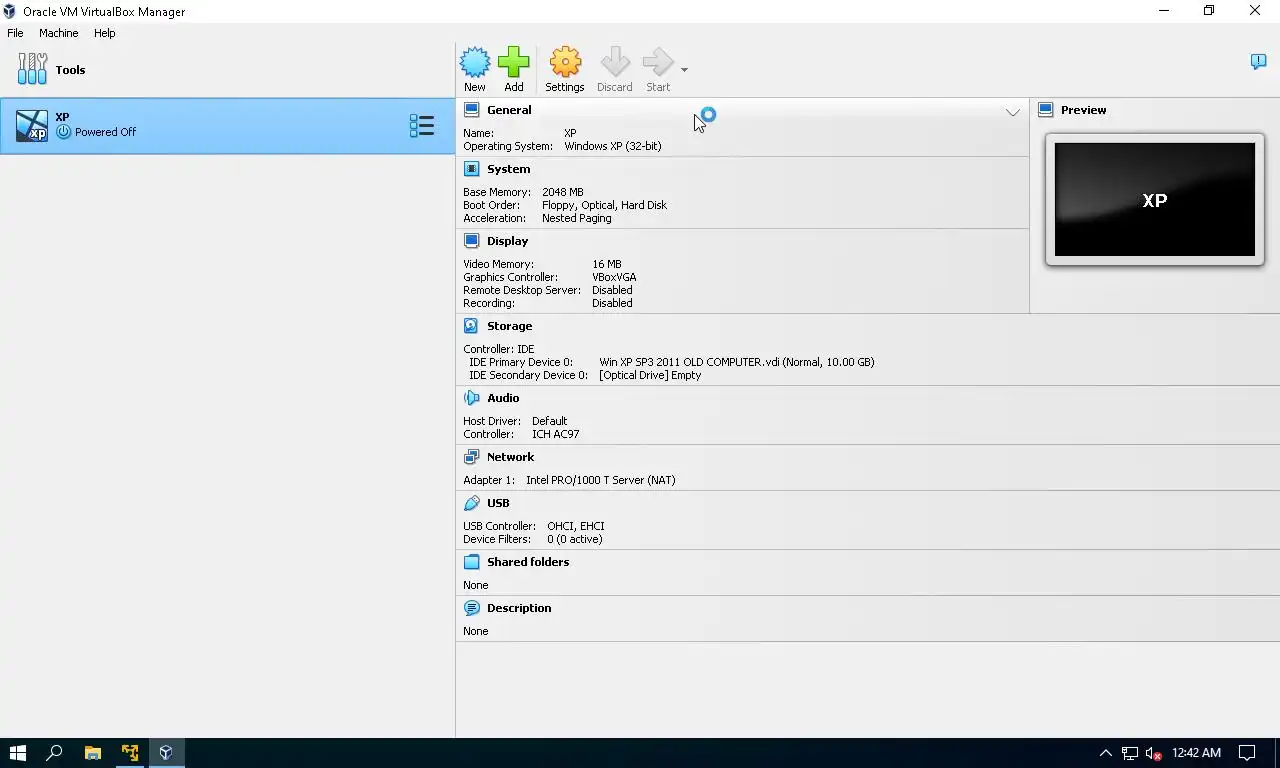Image resolution: width=1280 pixels, height=768 pixels.
Task: Open the Storage settings heading link
Action: tap(509, 326)
